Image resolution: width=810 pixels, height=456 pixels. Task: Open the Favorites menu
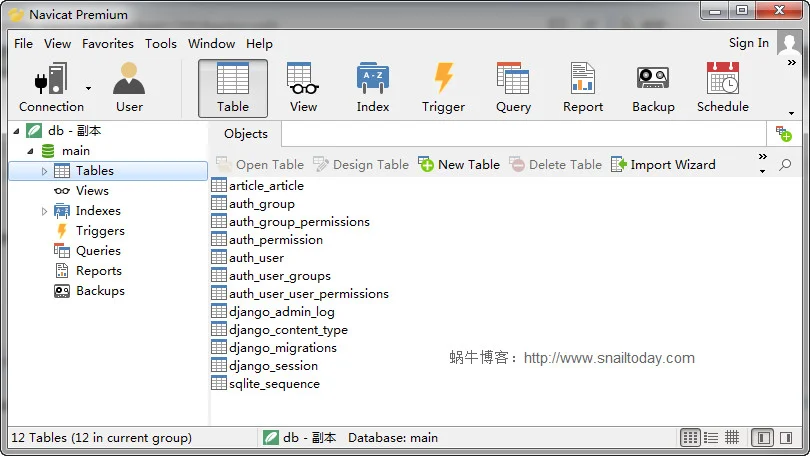[x=107, y=44]
